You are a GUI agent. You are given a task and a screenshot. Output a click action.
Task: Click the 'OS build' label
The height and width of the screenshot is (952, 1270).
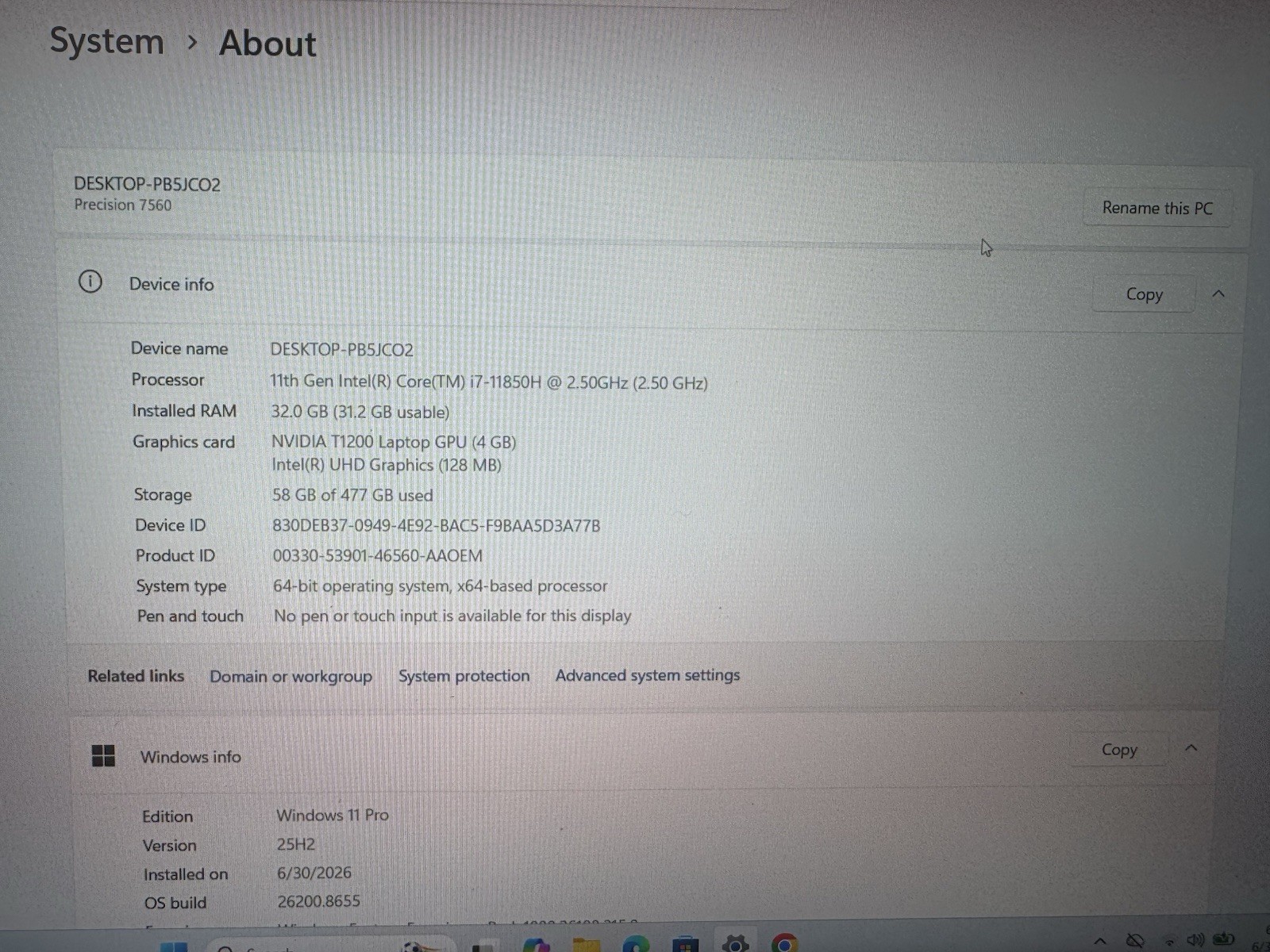coord(175,903)
